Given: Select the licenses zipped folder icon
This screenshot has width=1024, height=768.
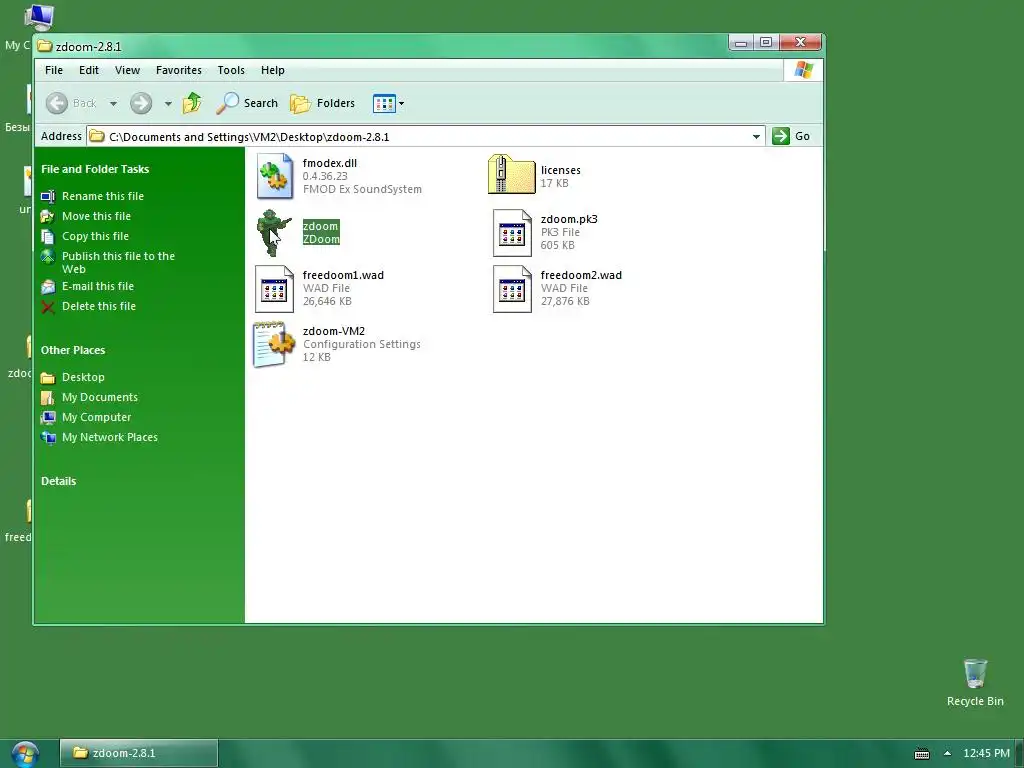Looking at the screenshot, I should click(x=511, y=174).
